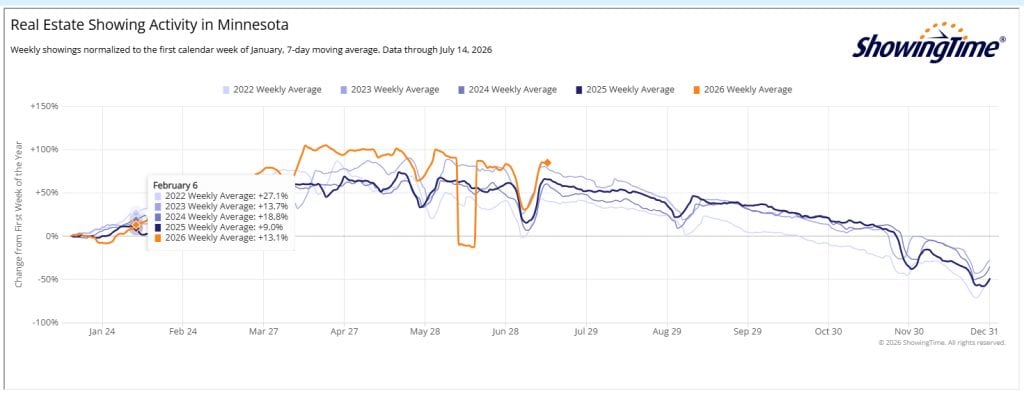Click the Apr 27 x-axis label
Screen dimensions: 1024x395
[x=344, y=332]
